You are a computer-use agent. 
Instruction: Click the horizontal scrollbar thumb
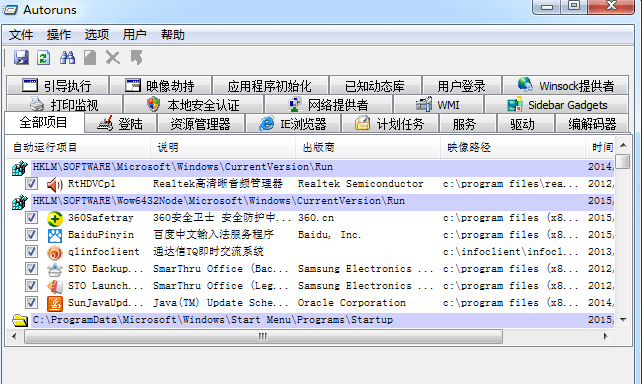pos(263,337)
